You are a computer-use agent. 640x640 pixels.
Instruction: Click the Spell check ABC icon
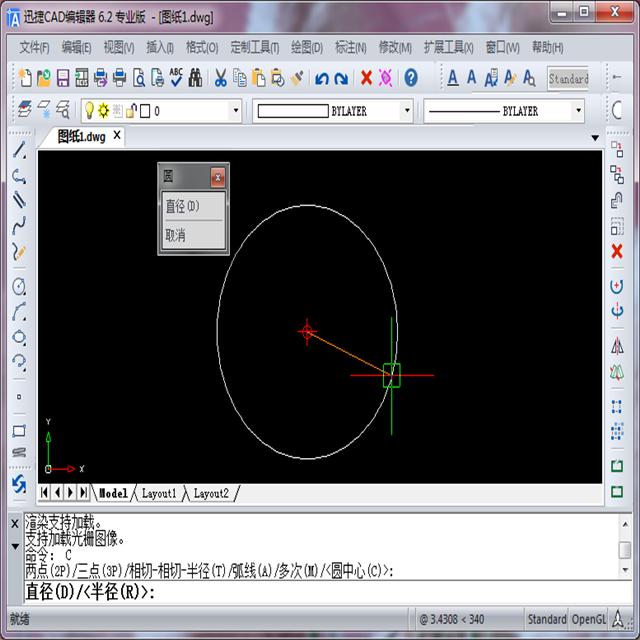coord(176,78)
